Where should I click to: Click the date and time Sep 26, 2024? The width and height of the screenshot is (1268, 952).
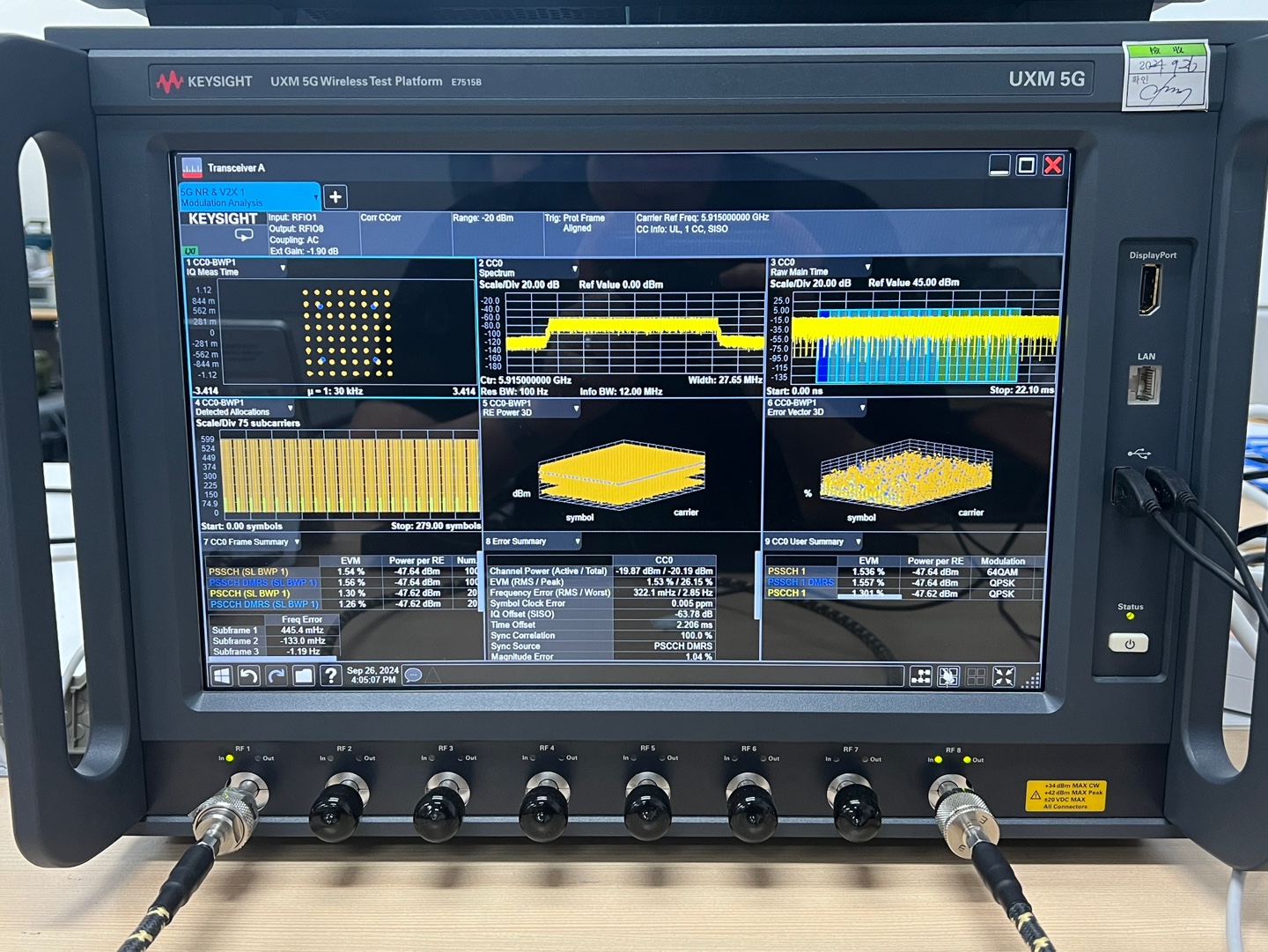372,675
